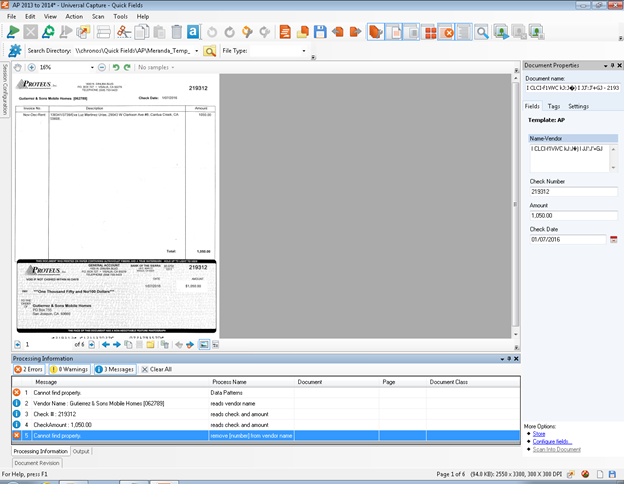Select the 'Vendor Name : Gutierrez & Sons' message row

tap(266, 404)
